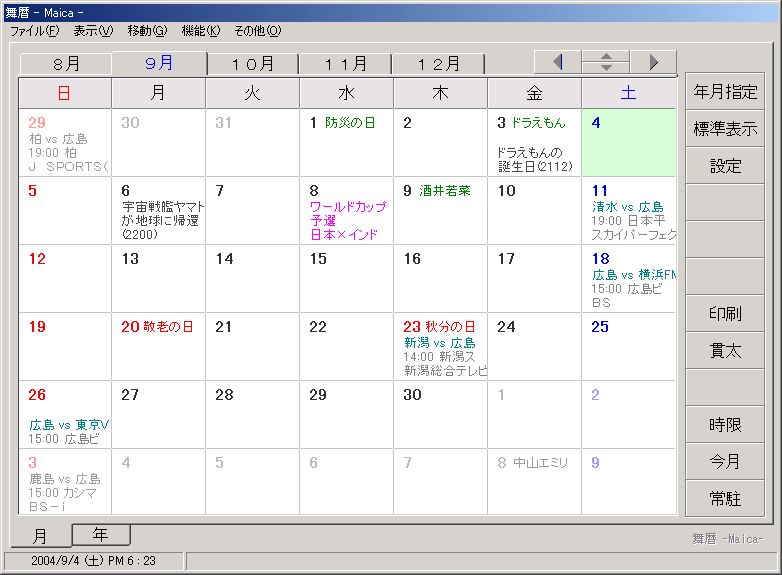
Task: Click the left arrow previous-month button
Action: (x=558, y=62)
